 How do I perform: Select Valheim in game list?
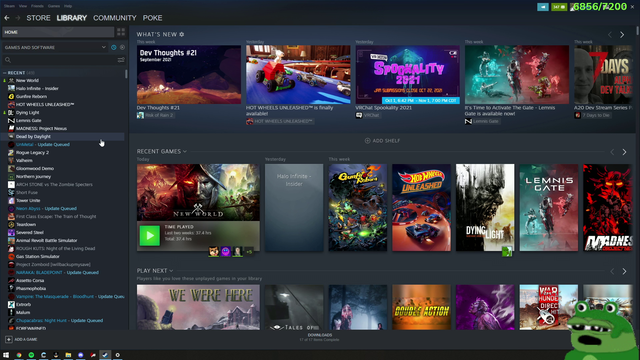[x=63, y=160]
